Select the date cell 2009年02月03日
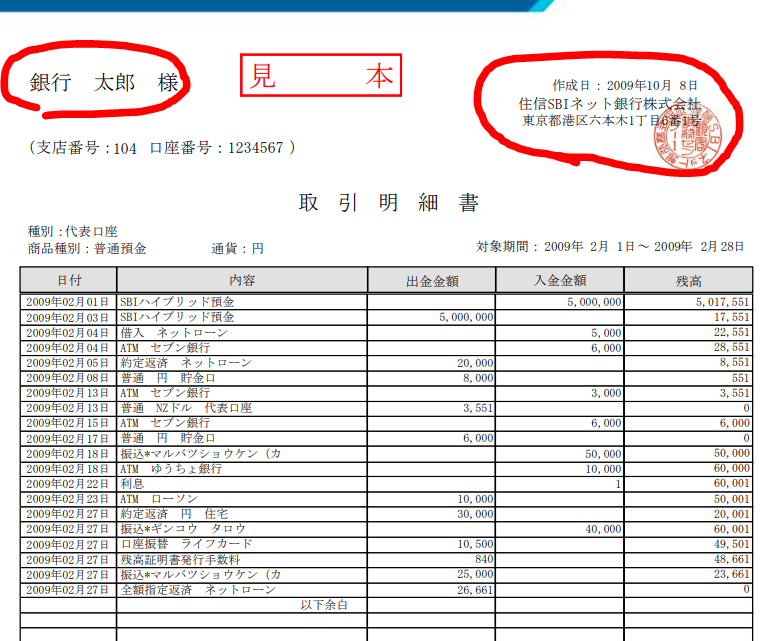Image resolution: width=779 pixels, height=641 pixels. (x=68, y=318)
